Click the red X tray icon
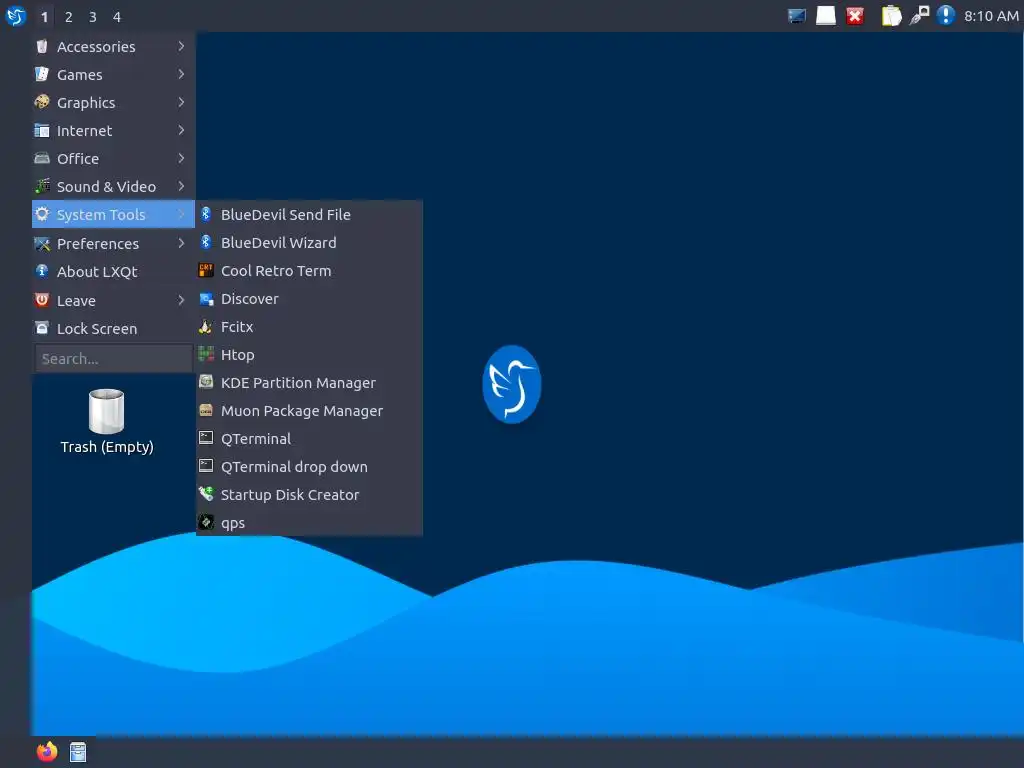Screen dimensions: 1024x768 coord(855,16)
